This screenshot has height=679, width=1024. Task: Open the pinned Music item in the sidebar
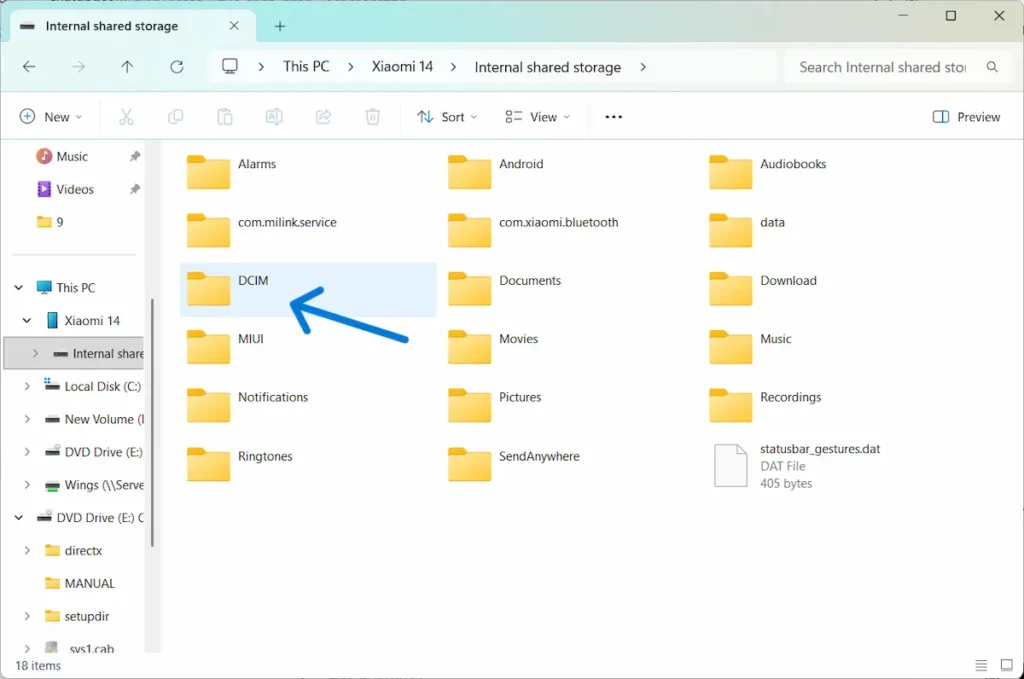(72, 156)
